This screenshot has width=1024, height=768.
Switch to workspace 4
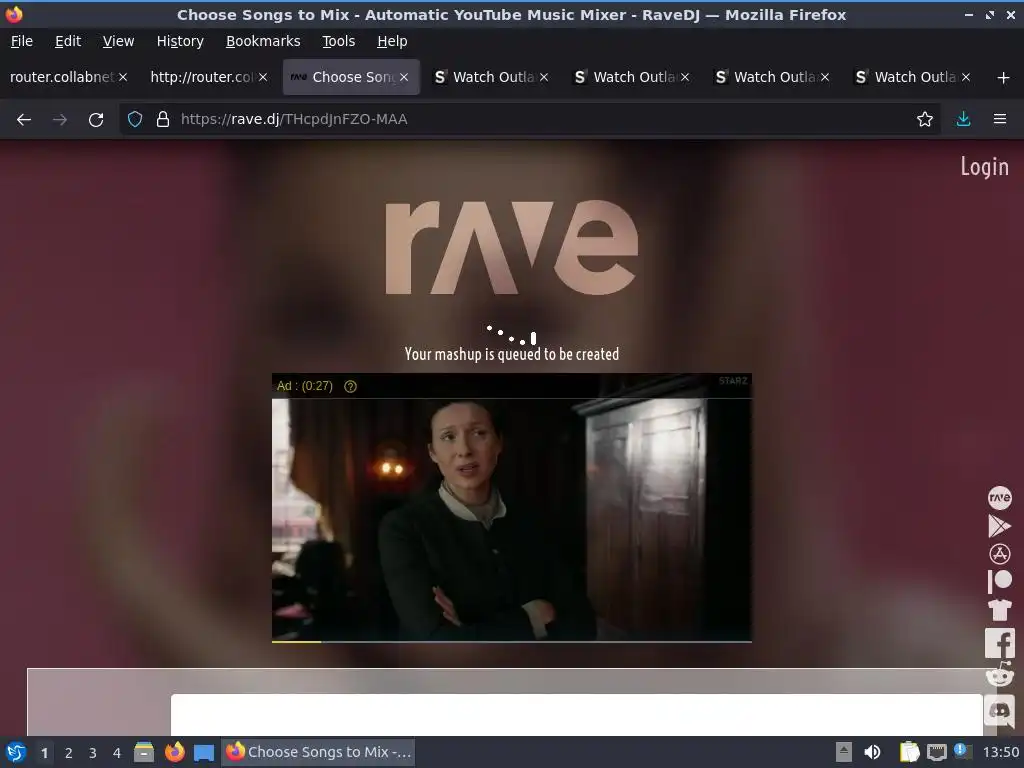point(116,753)
